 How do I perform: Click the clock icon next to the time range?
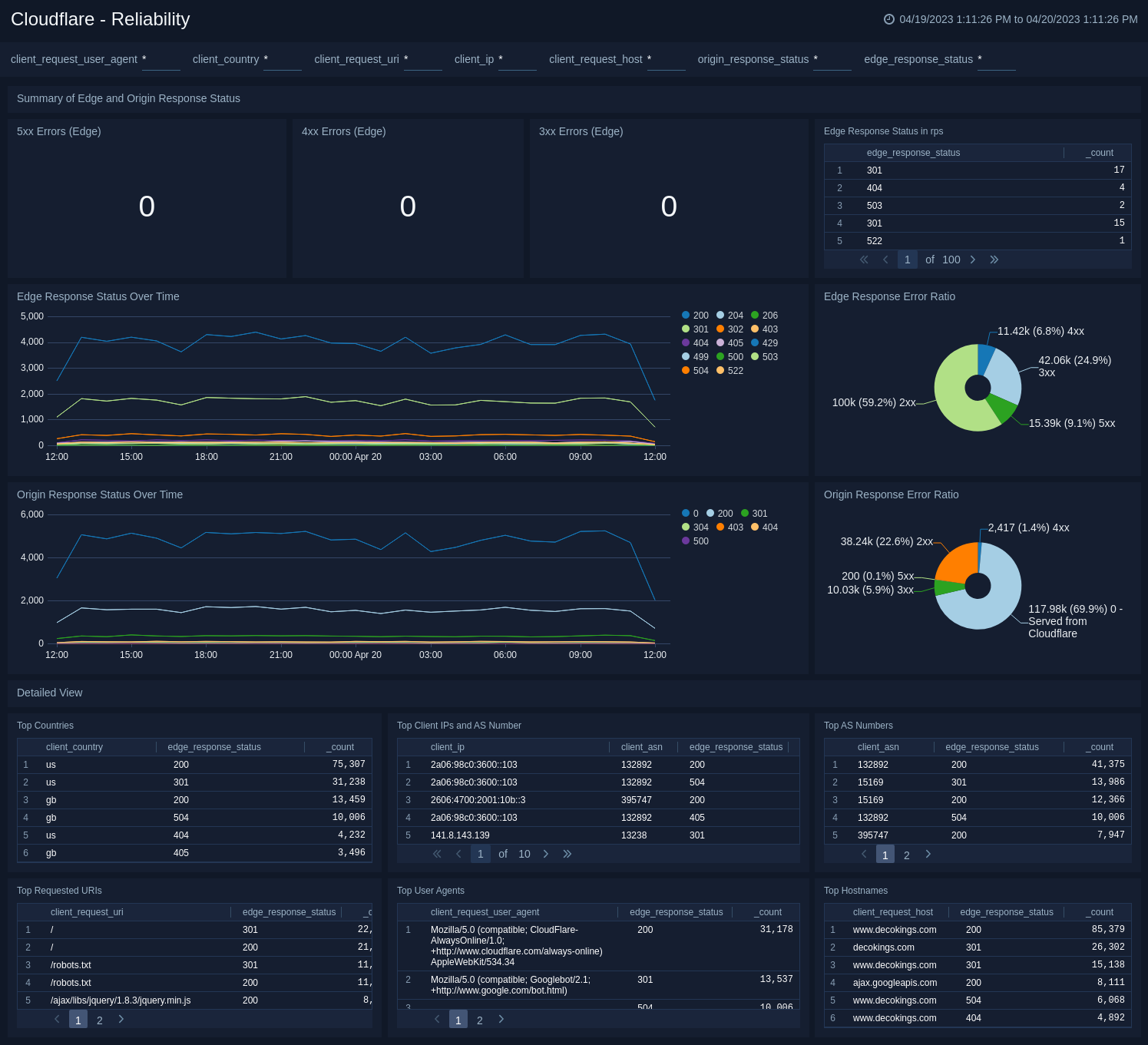tap(888, 19)
